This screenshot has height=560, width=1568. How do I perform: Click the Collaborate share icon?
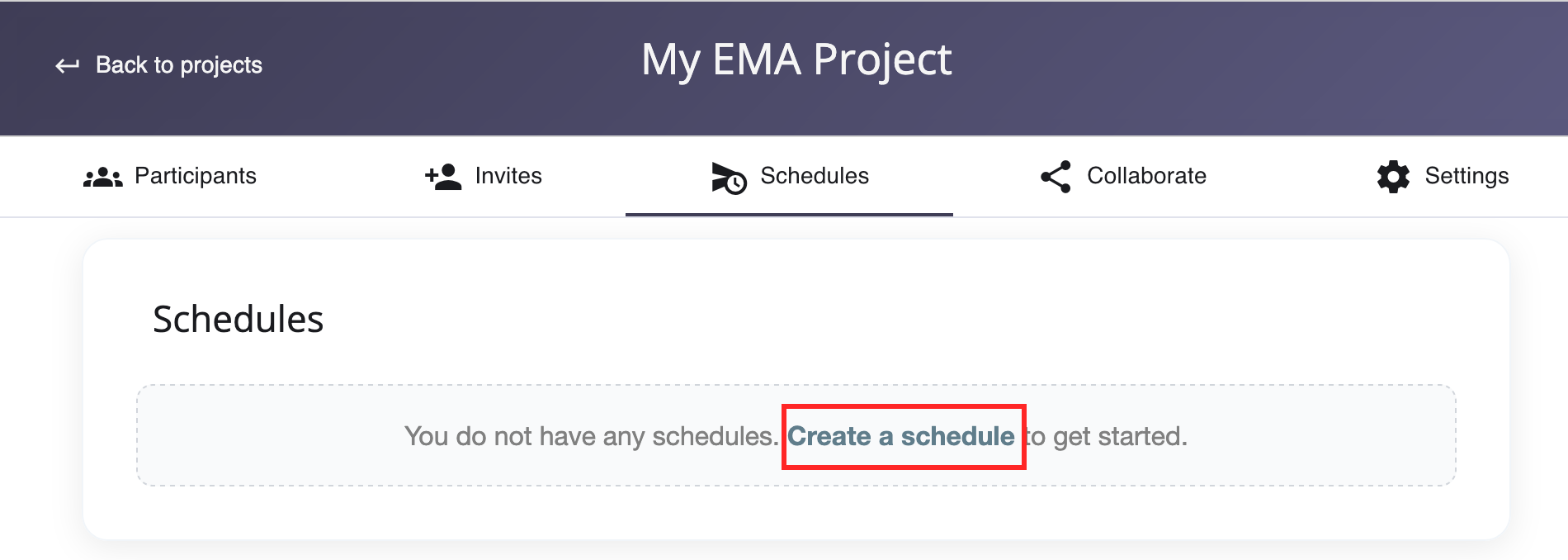[x=1056, y=176]
